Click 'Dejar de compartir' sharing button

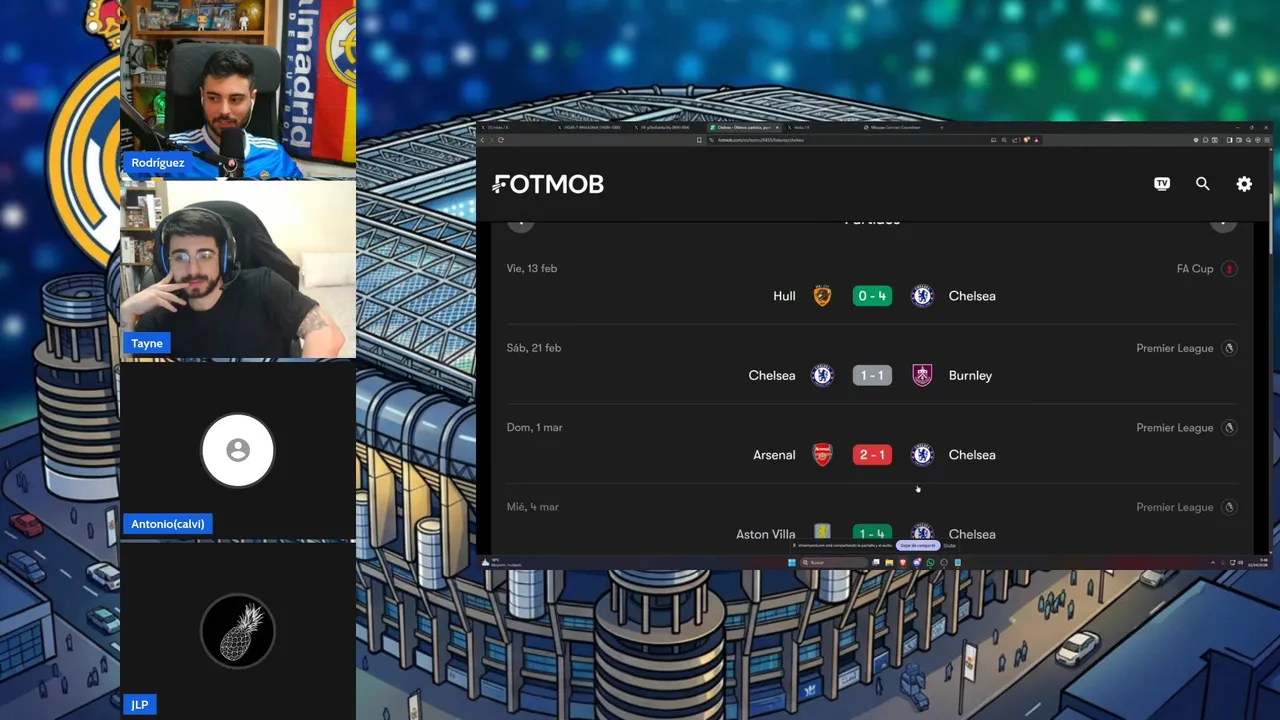pos(918,545)
